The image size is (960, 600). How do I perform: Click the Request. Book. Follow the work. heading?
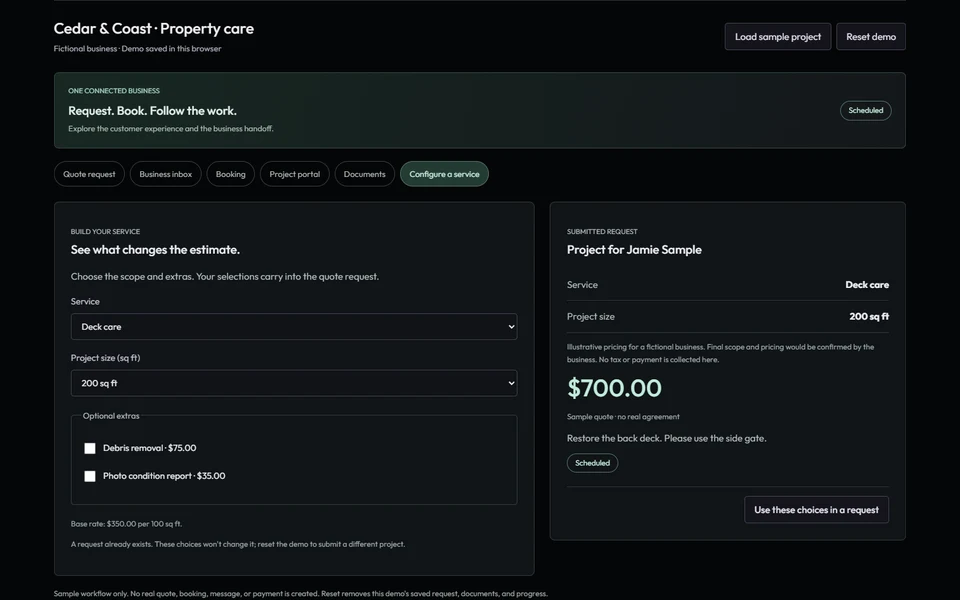(152, 111)
